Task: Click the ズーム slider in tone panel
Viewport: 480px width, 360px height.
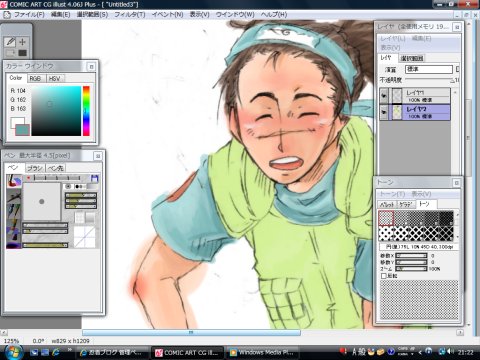Action: pyautogui.click(x=411, y=269)
